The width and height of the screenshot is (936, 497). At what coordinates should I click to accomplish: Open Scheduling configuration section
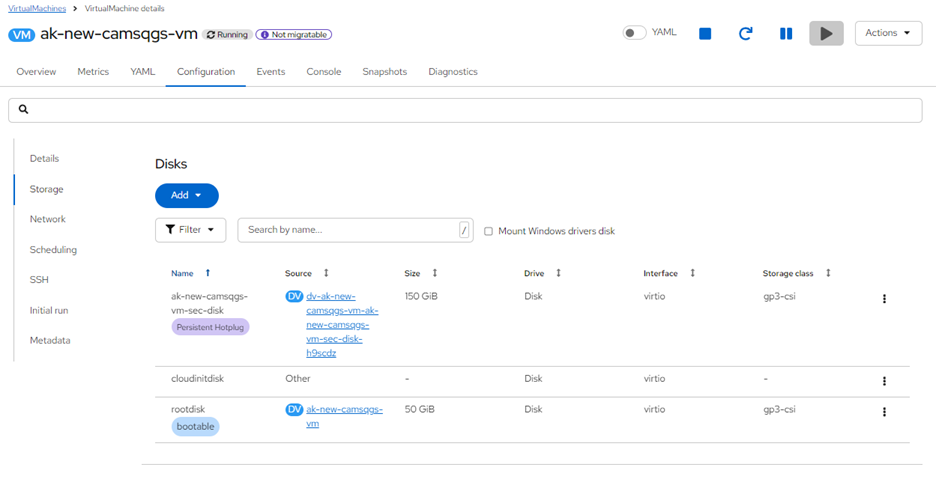tap(53, 249)
